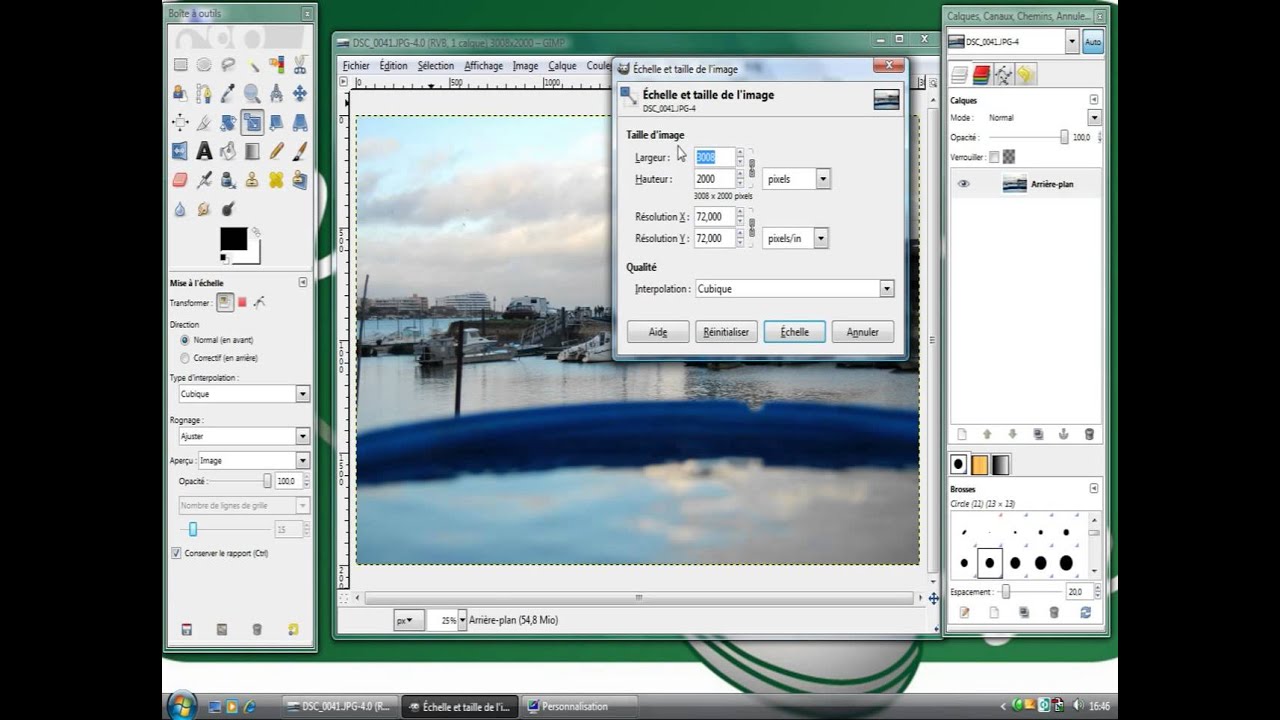Open the Image menu
The height and width of the screenshot is (720, 1280).
point(525,66)
